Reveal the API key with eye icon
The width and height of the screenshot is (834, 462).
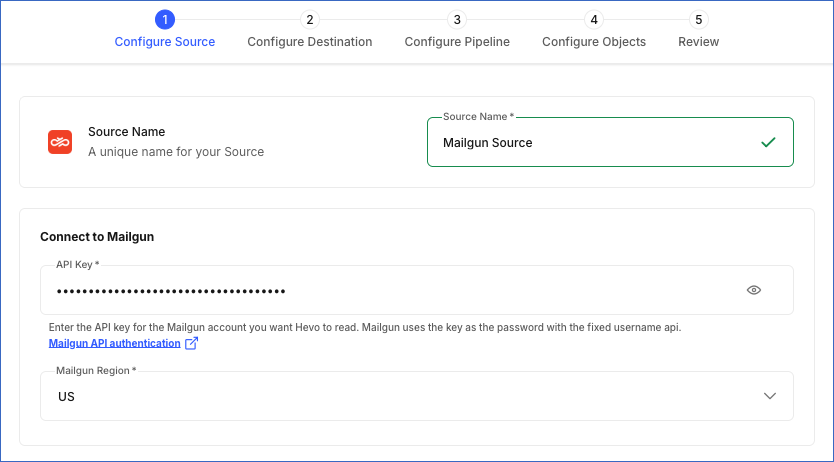click(x=754, y=290)
